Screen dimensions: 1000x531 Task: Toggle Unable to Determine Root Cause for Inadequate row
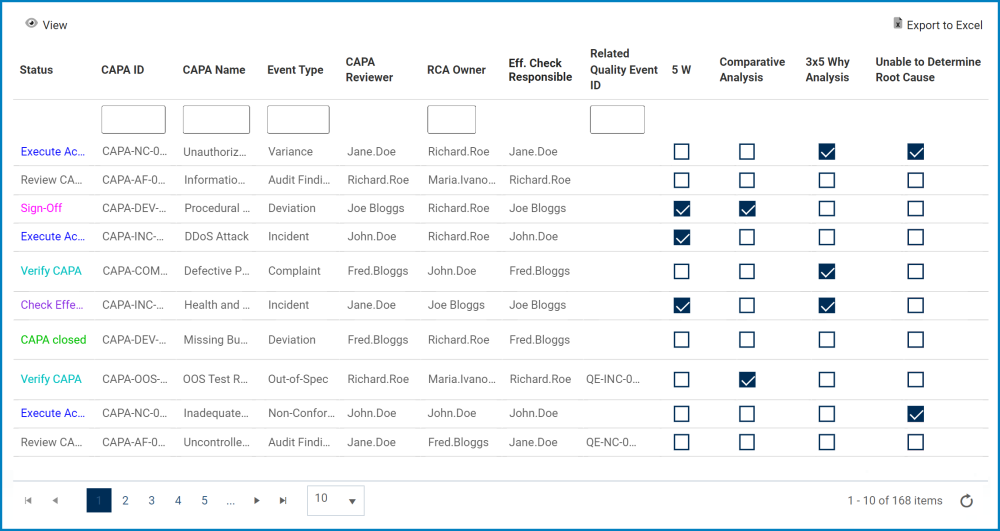coord(915,413)
